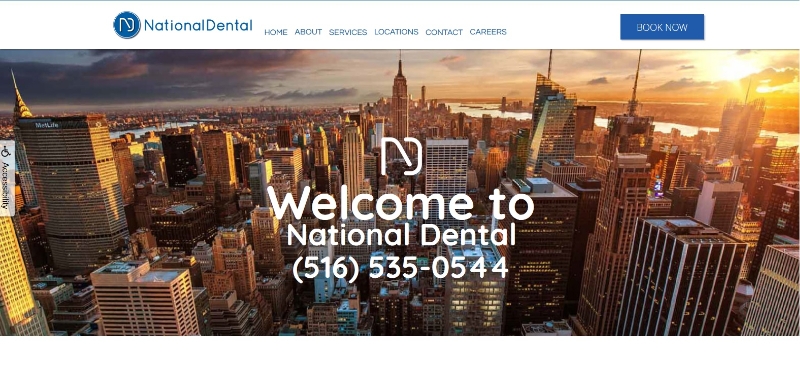Open the CONTACT page link

point(444,32)
